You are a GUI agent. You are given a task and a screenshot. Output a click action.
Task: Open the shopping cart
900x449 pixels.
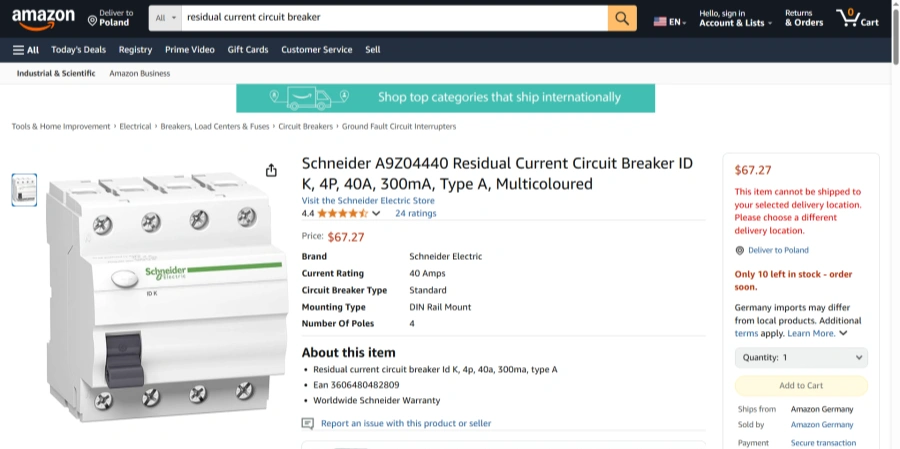click(857, 18)
